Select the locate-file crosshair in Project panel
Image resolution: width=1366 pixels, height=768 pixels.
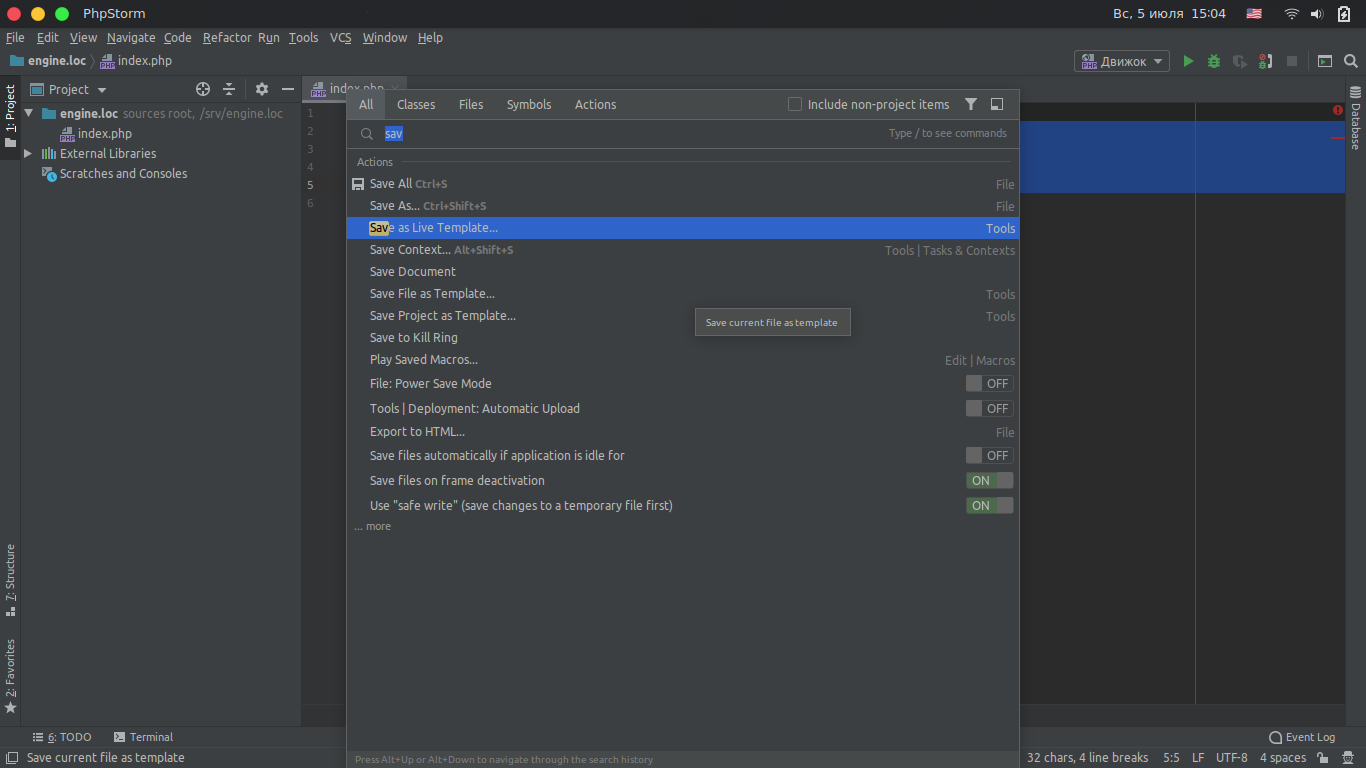[203, 89]
